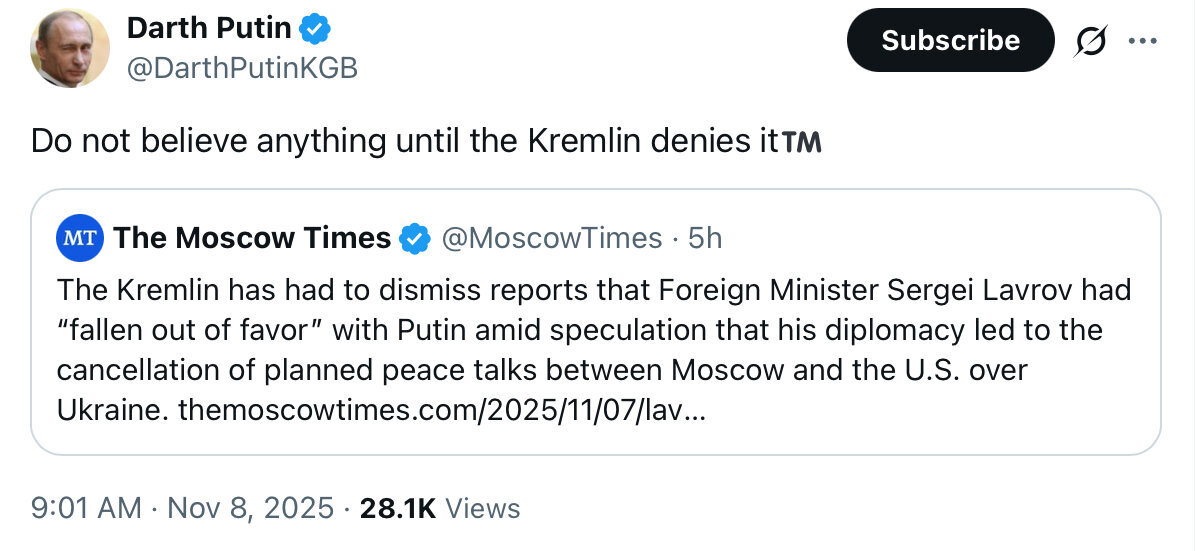Click The Moscow Times verified badge

pos(414,238)
